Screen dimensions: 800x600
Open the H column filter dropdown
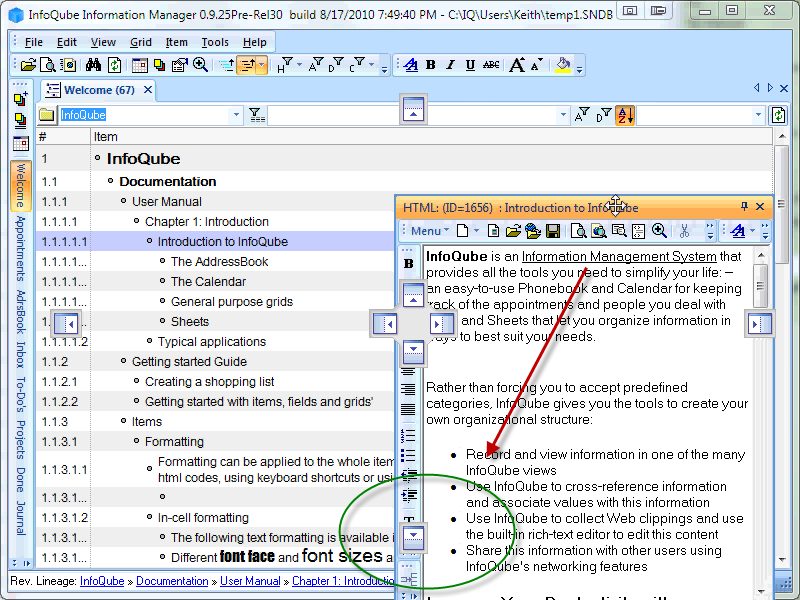(x=299, y=65)
